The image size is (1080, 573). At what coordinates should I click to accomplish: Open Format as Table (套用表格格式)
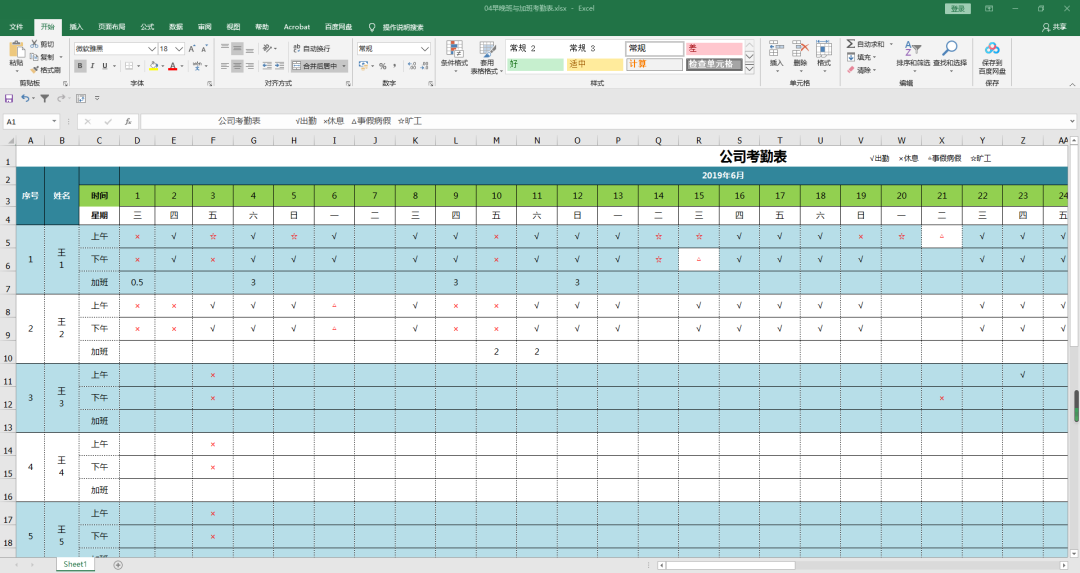487,57
